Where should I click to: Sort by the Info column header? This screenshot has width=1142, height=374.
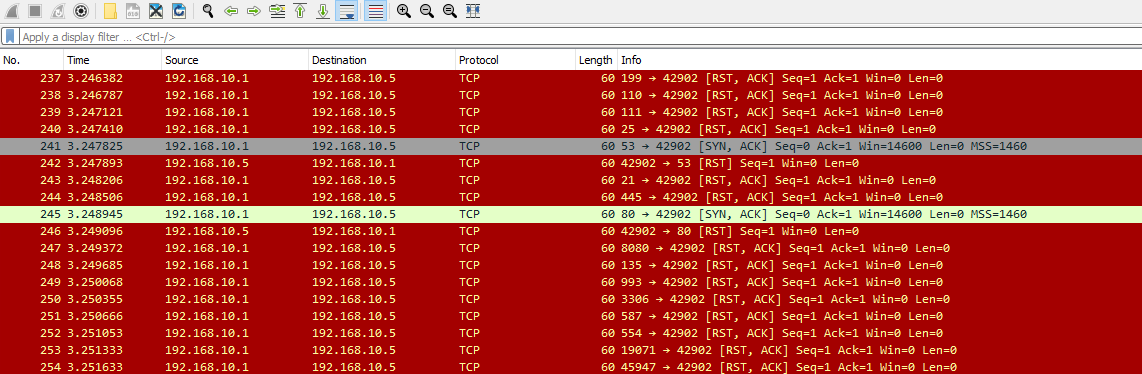(x=880, y=60)
